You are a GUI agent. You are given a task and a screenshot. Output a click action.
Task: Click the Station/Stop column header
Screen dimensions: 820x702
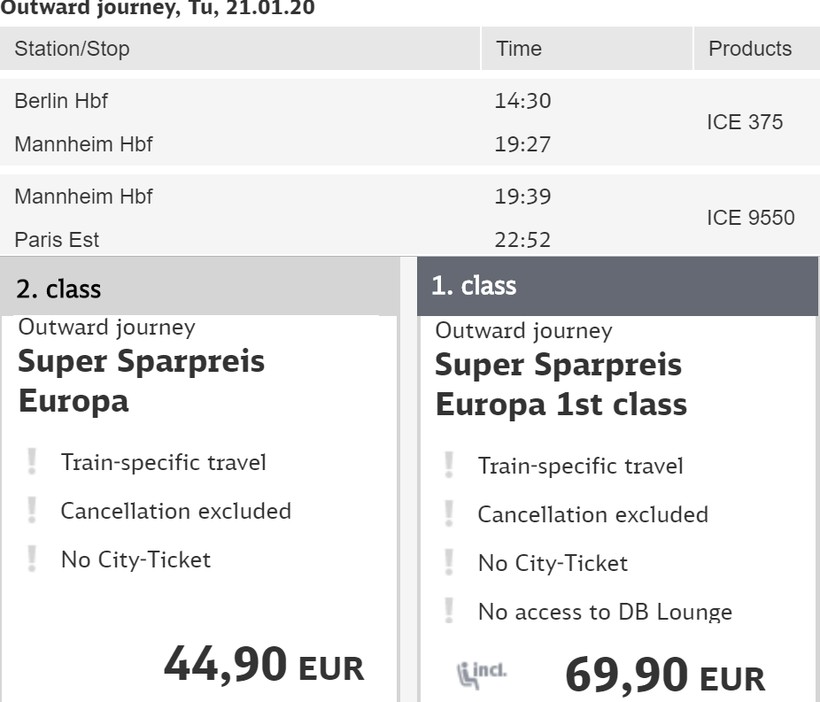[x=72, y=49]
